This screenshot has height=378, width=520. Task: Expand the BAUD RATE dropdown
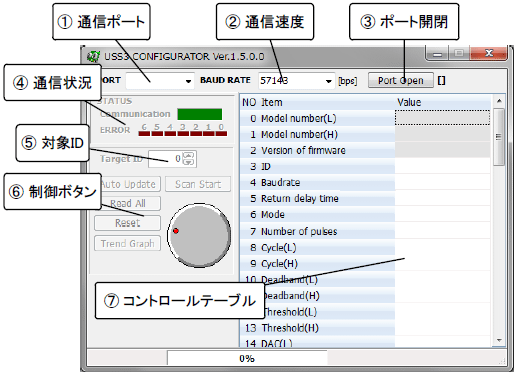click(x=329, y=81)
